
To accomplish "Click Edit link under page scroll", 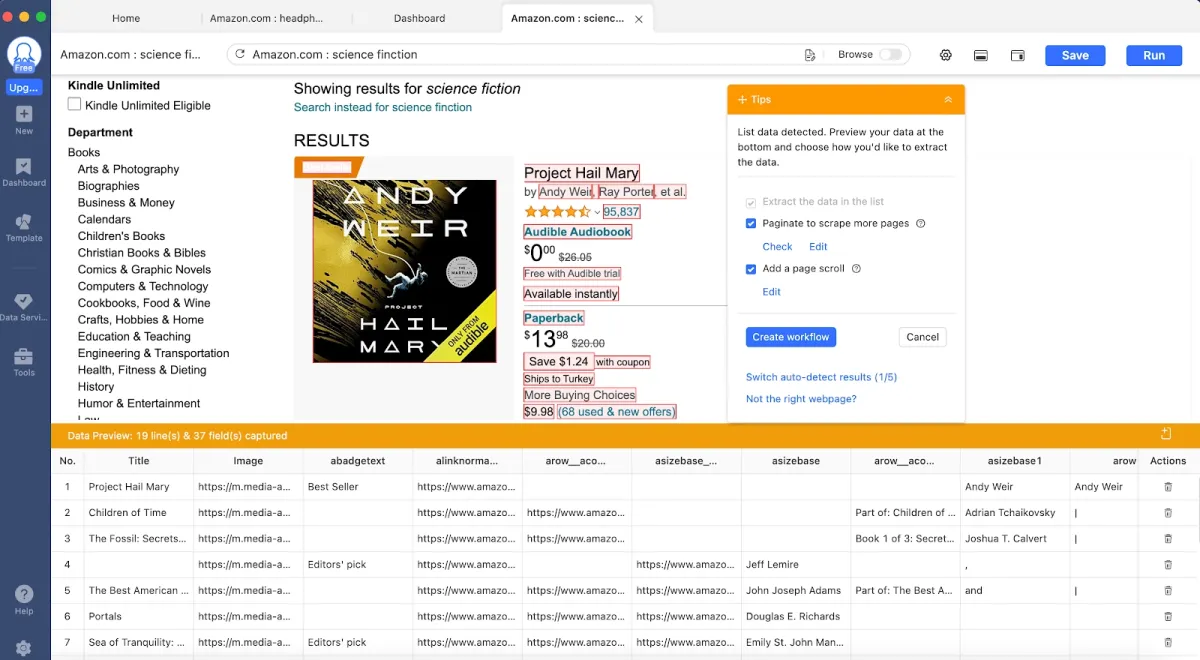I will coord(771,292).
